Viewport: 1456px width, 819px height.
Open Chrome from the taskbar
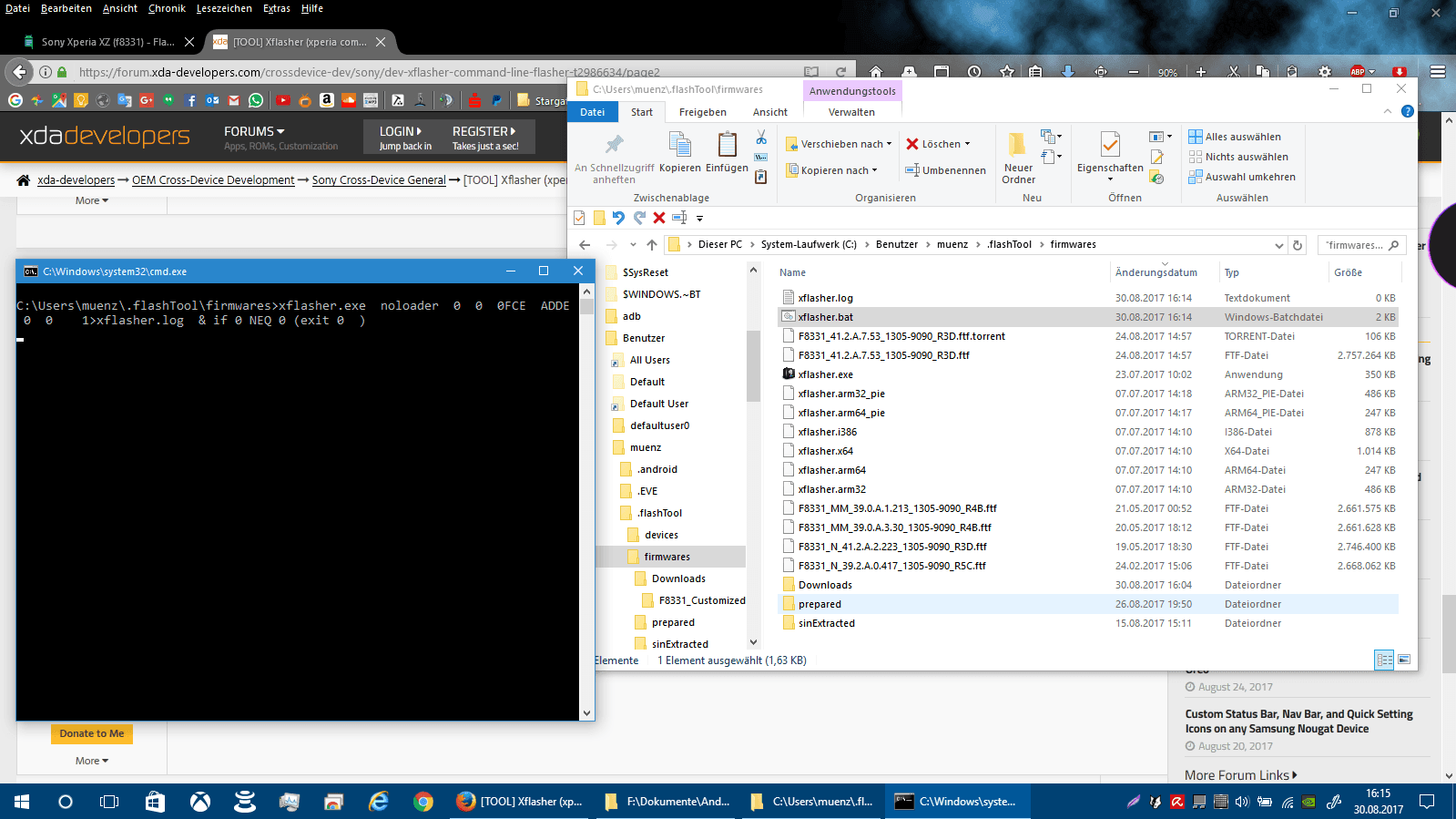[x=423, y=802]
